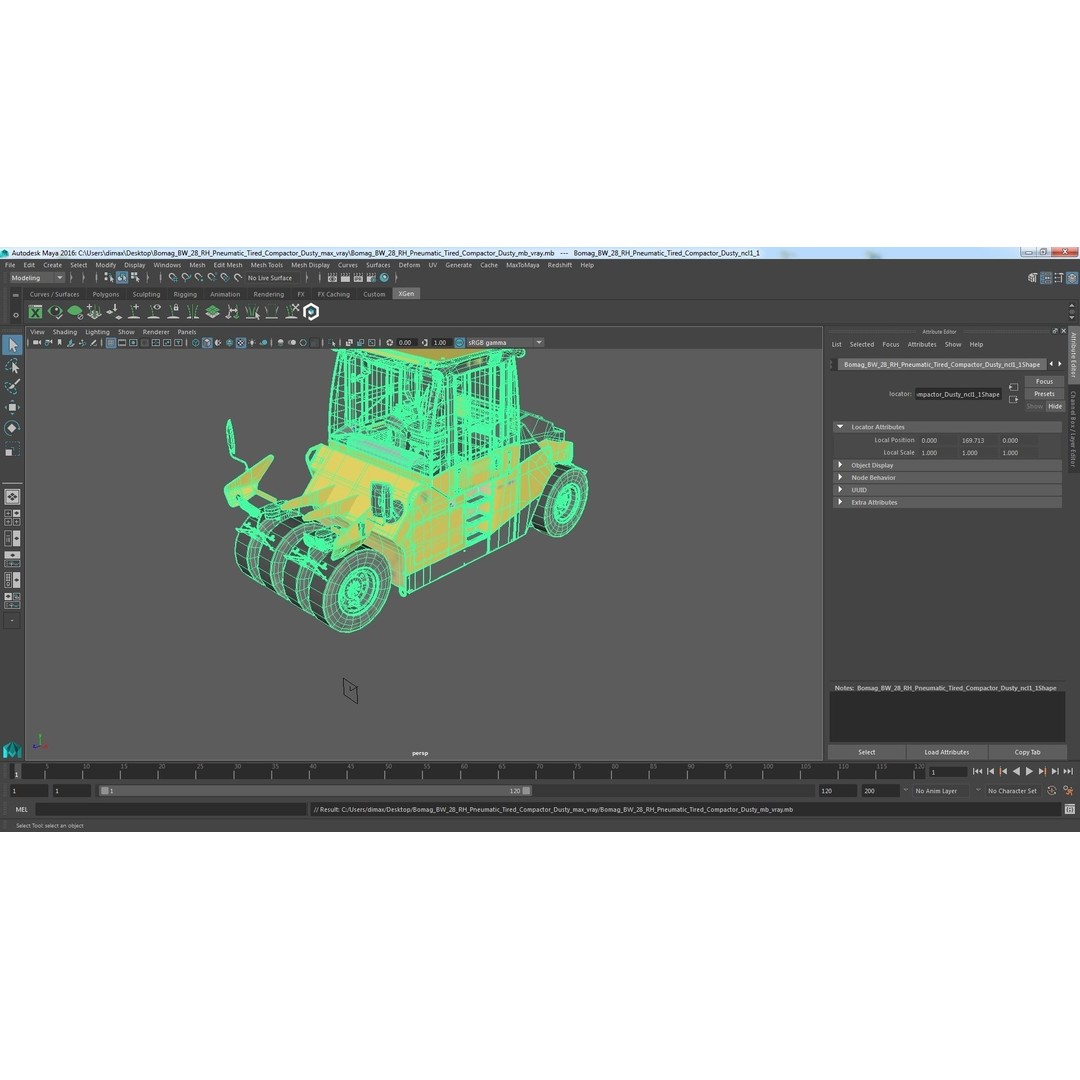The image size is (1080, 1080).
Task: Click the time range slider bar
Action: tap(315, 791)
